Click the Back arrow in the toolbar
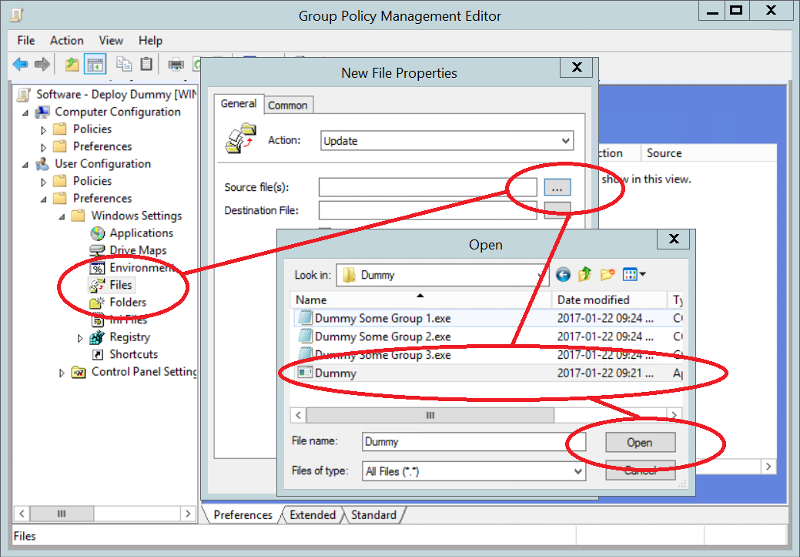Image resolution: width=800 pixels, height=557 pixels. [x=20, y=64]
